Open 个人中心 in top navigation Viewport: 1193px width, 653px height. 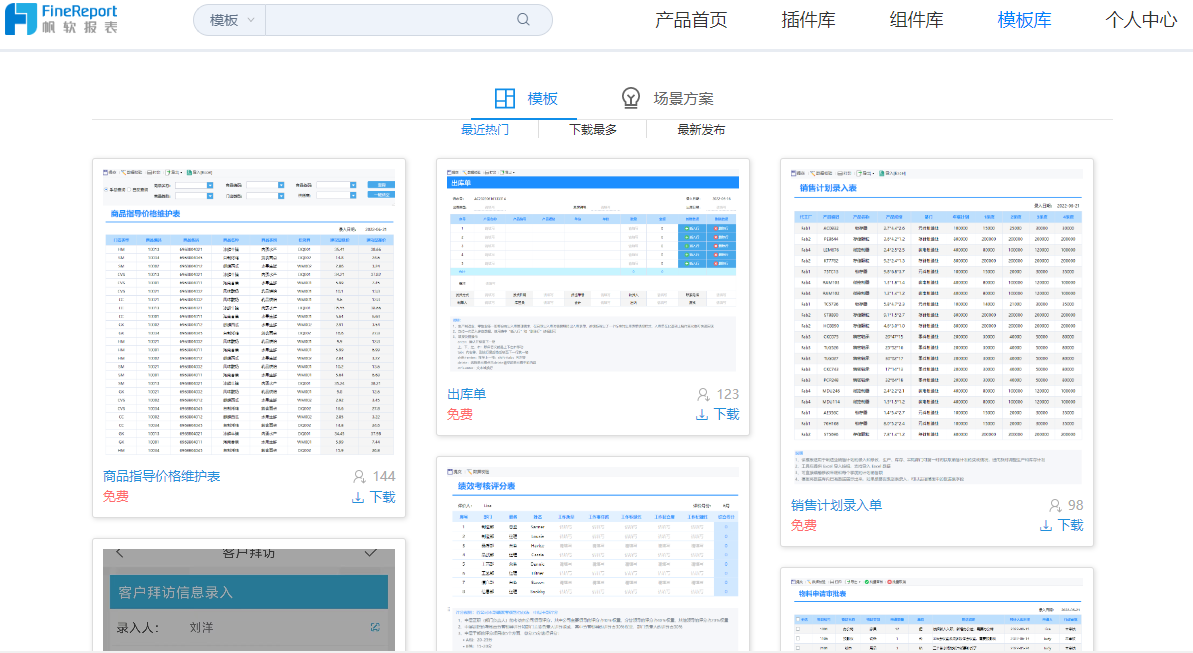[1140, 20]
